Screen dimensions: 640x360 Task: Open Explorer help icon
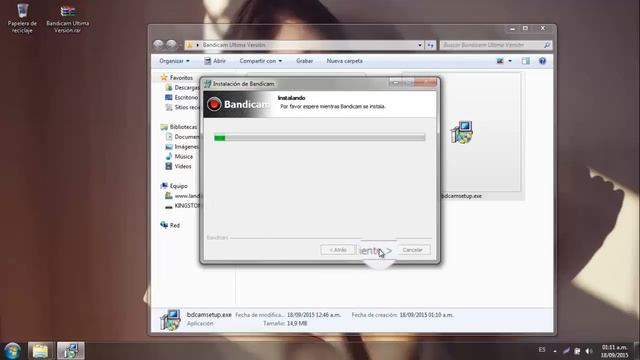coord(542,61)
